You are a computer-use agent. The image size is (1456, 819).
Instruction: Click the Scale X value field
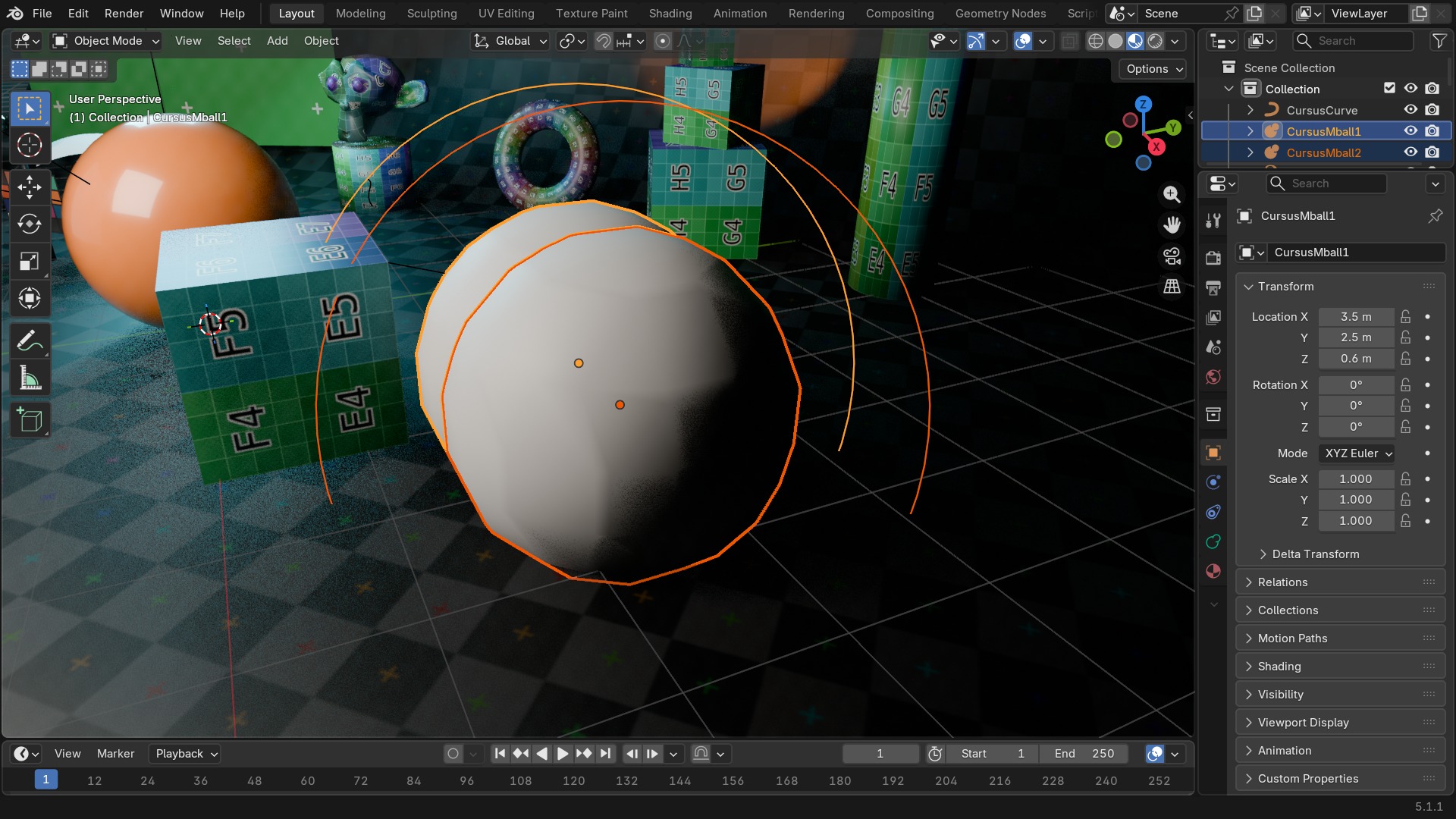click(x=1356, y=479)
